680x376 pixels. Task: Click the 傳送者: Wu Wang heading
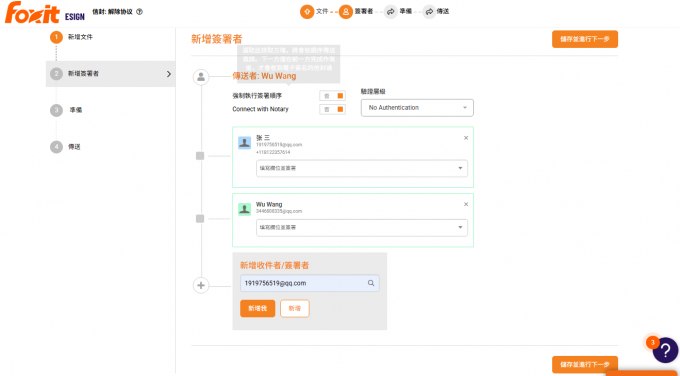(264, 76)
